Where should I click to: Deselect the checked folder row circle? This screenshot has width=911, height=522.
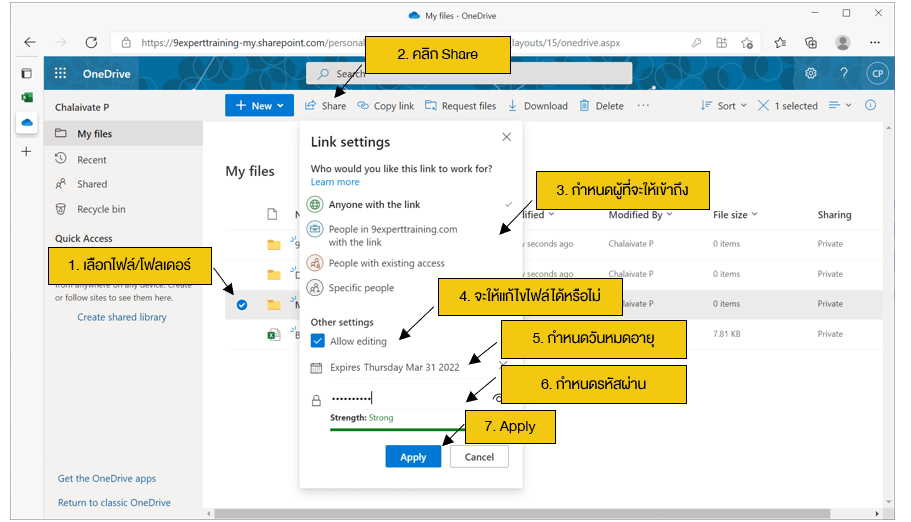[x=241, y=304]
